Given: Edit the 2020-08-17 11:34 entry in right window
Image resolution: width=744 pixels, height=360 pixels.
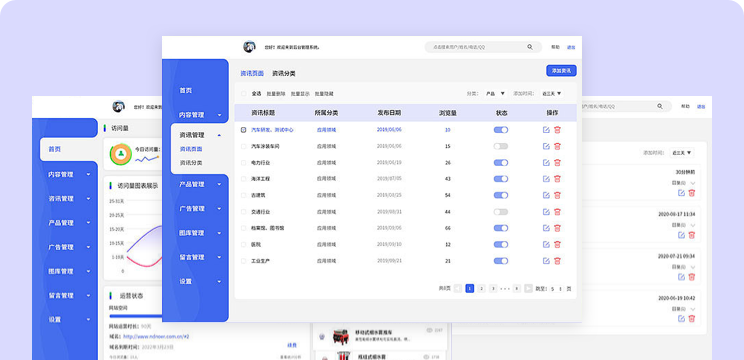Looking at the screenshot, I should coord(681,235).
